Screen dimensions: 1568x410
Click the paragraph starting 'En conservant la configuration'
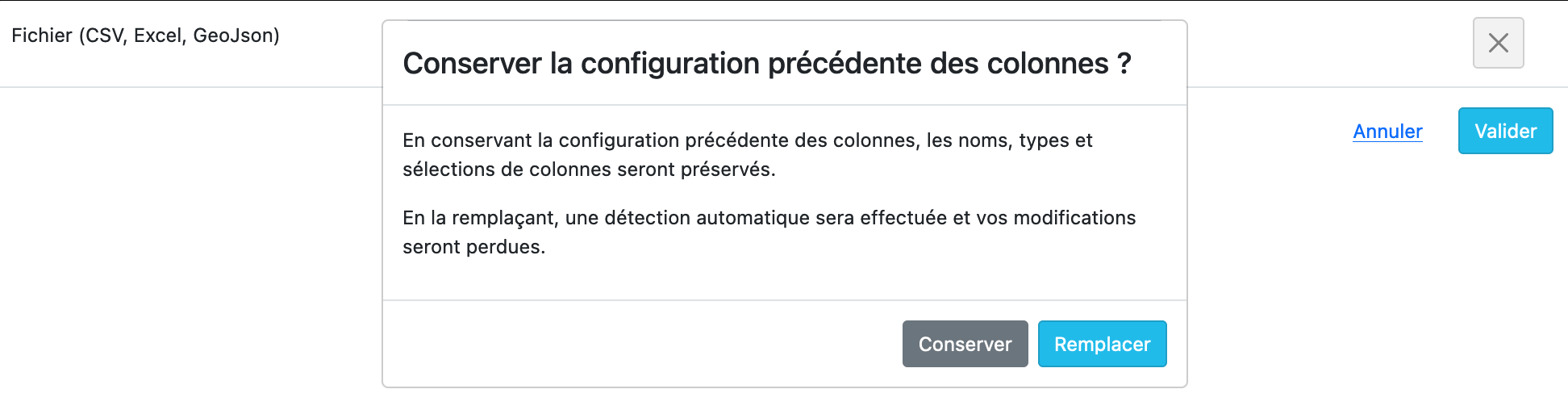click(x=747, y=140)
